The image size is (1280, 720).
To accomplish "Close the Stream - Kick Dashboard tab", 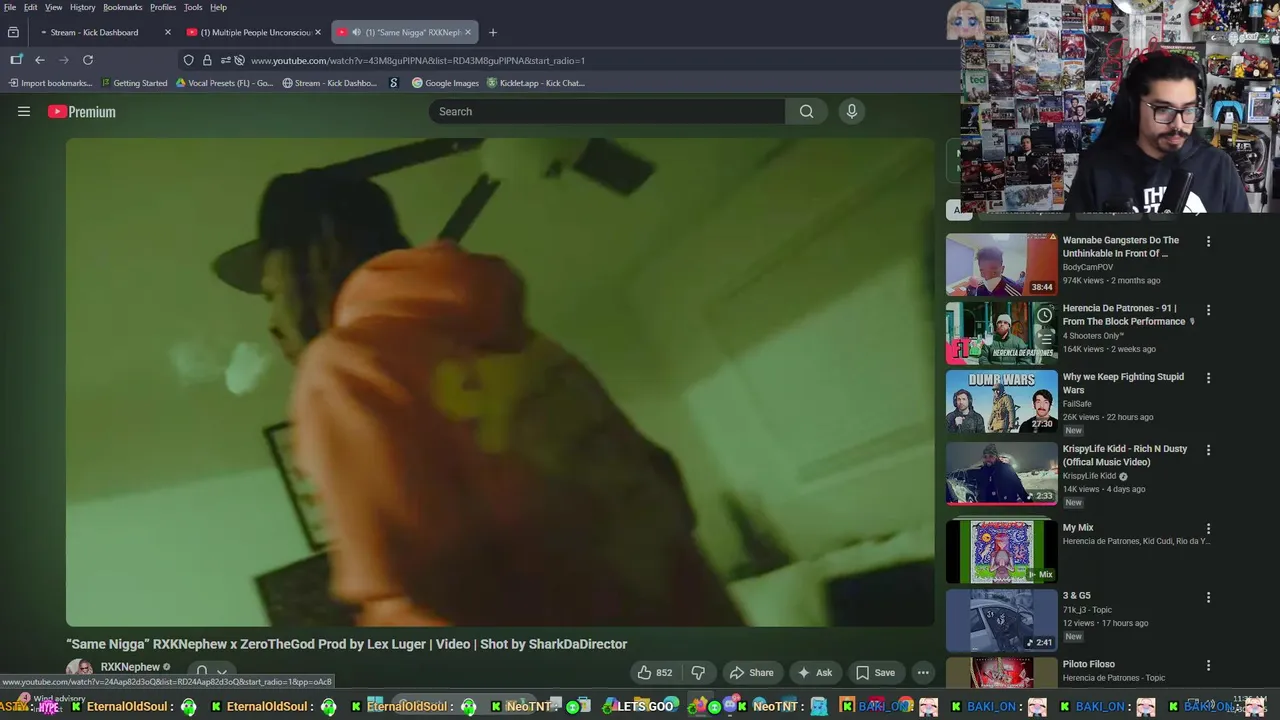I will click(x=168, y=32).
